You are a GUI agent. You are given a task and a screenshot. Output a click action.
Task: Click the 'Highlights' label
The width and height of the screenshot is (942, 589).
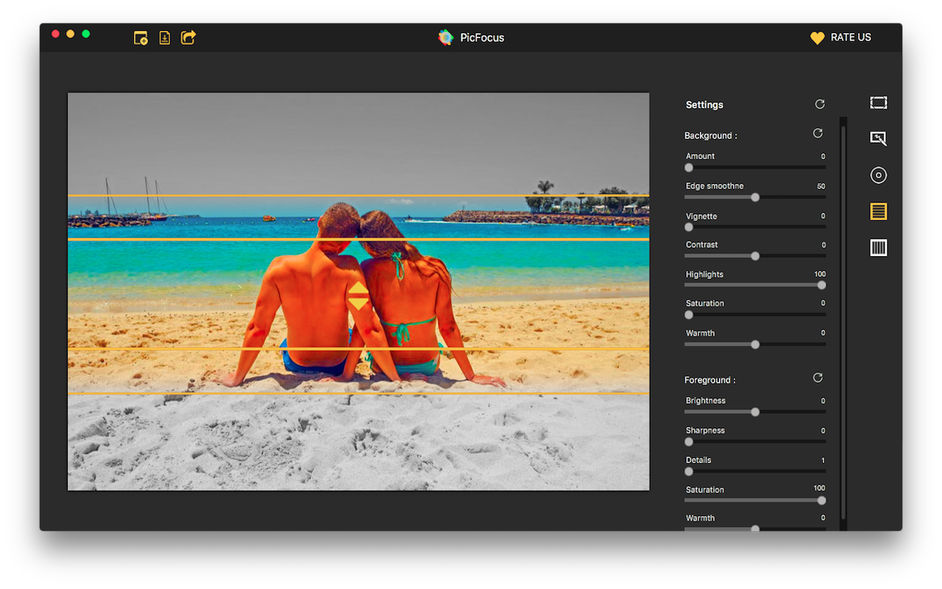coord(704,274)
